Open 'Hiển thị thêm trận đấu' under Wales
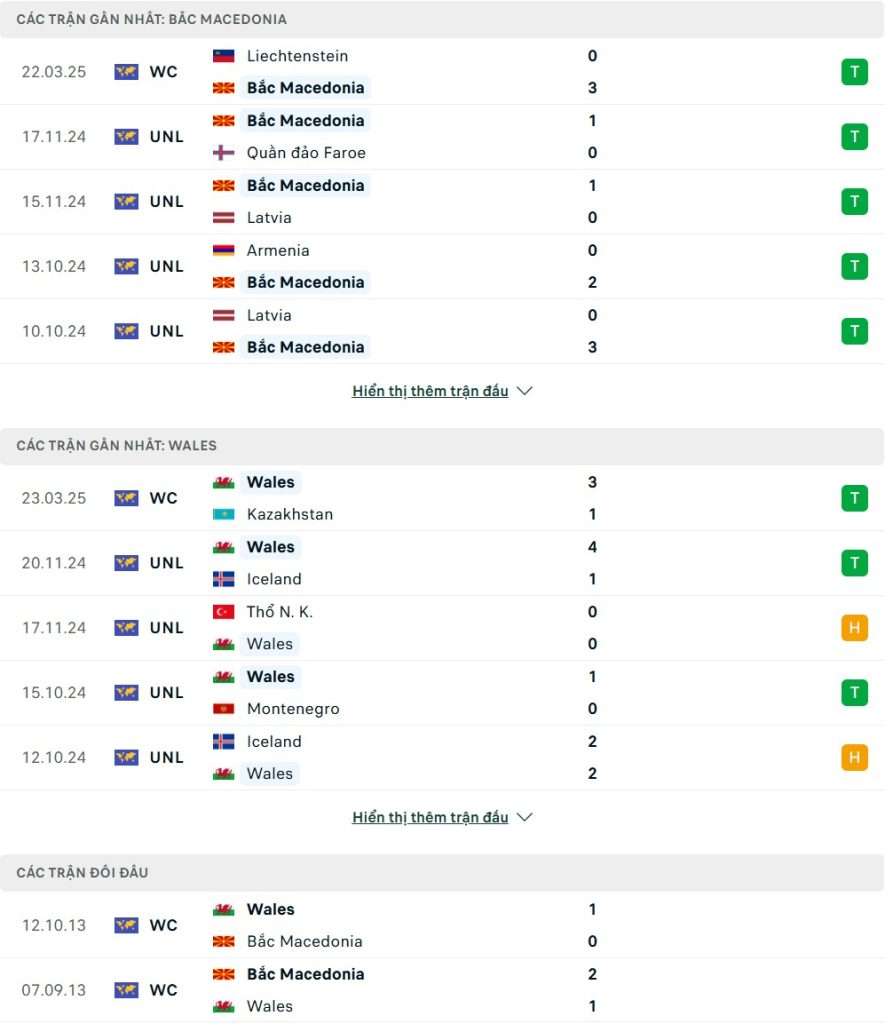This screenshot has height=1024, width=885. (x=430, y=818)
